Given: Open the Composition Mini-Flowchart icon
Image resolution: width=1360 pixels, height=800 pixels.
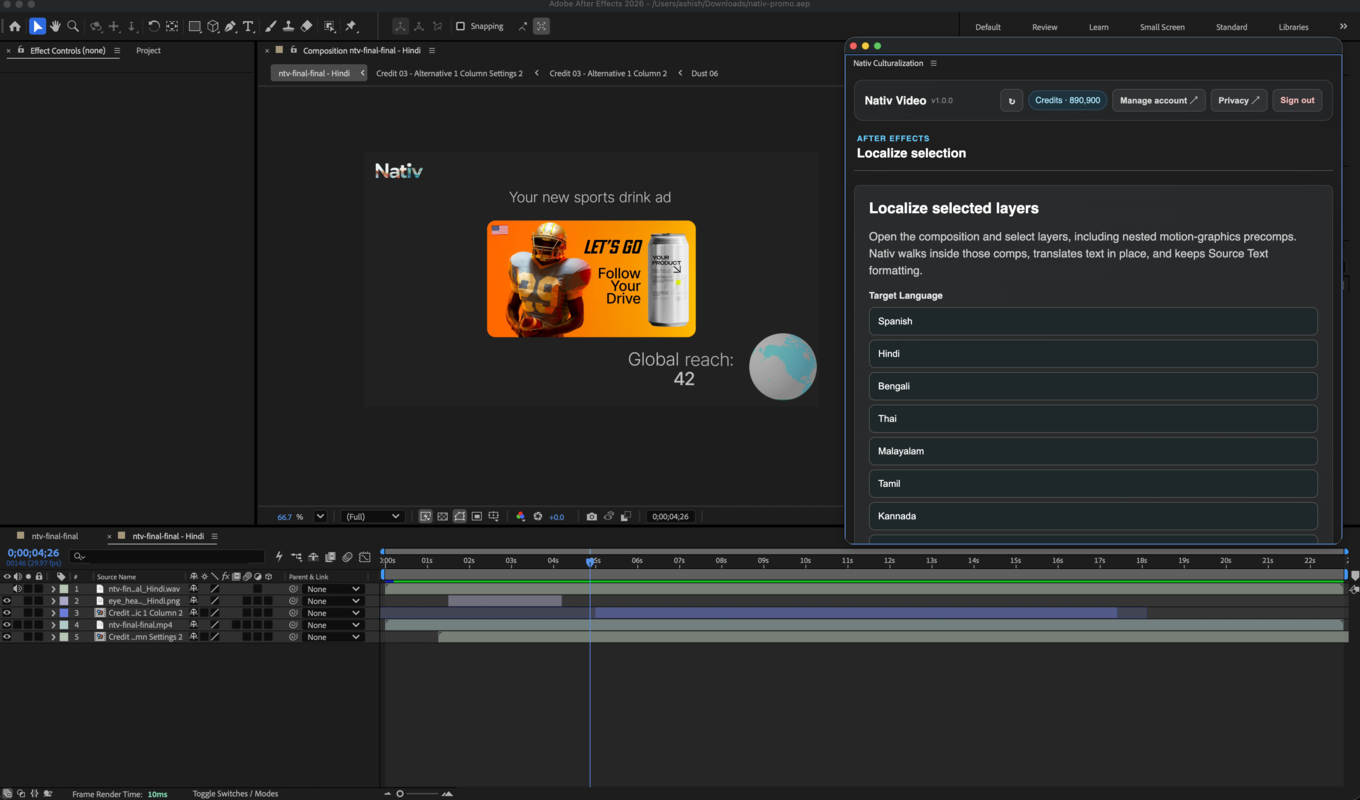Looking at the screenshot, I should [296, 557].
